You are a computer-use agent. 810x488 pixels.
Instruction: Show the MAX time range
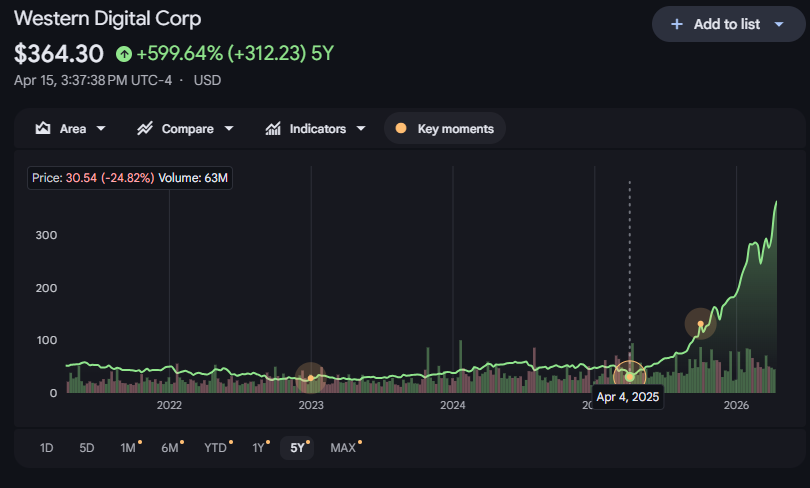343,448
